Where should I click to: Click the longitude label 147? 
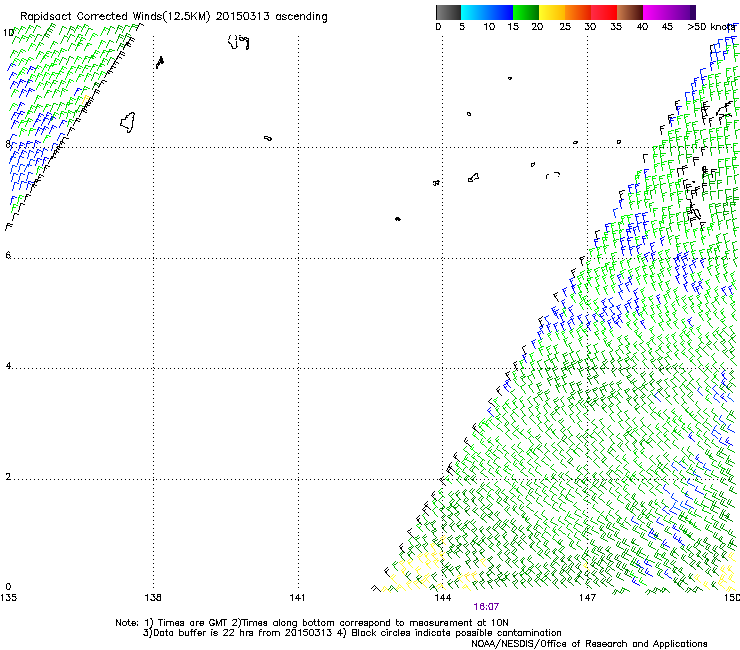click(588, 598)
